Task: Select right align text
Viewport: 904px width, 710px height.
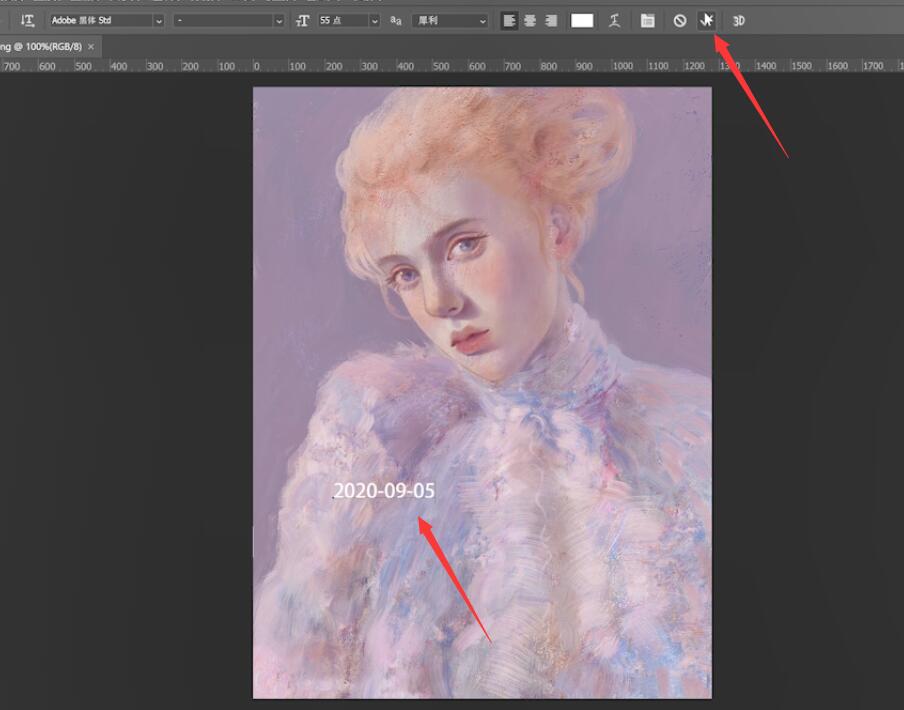Action: pyautogui.click(x=551, y=21)
